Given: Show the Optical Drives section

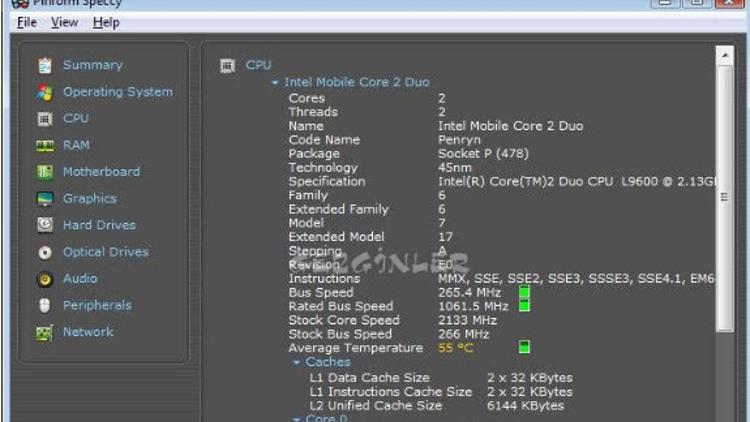Looking at the screenshot, I should (x=106, y=252).
